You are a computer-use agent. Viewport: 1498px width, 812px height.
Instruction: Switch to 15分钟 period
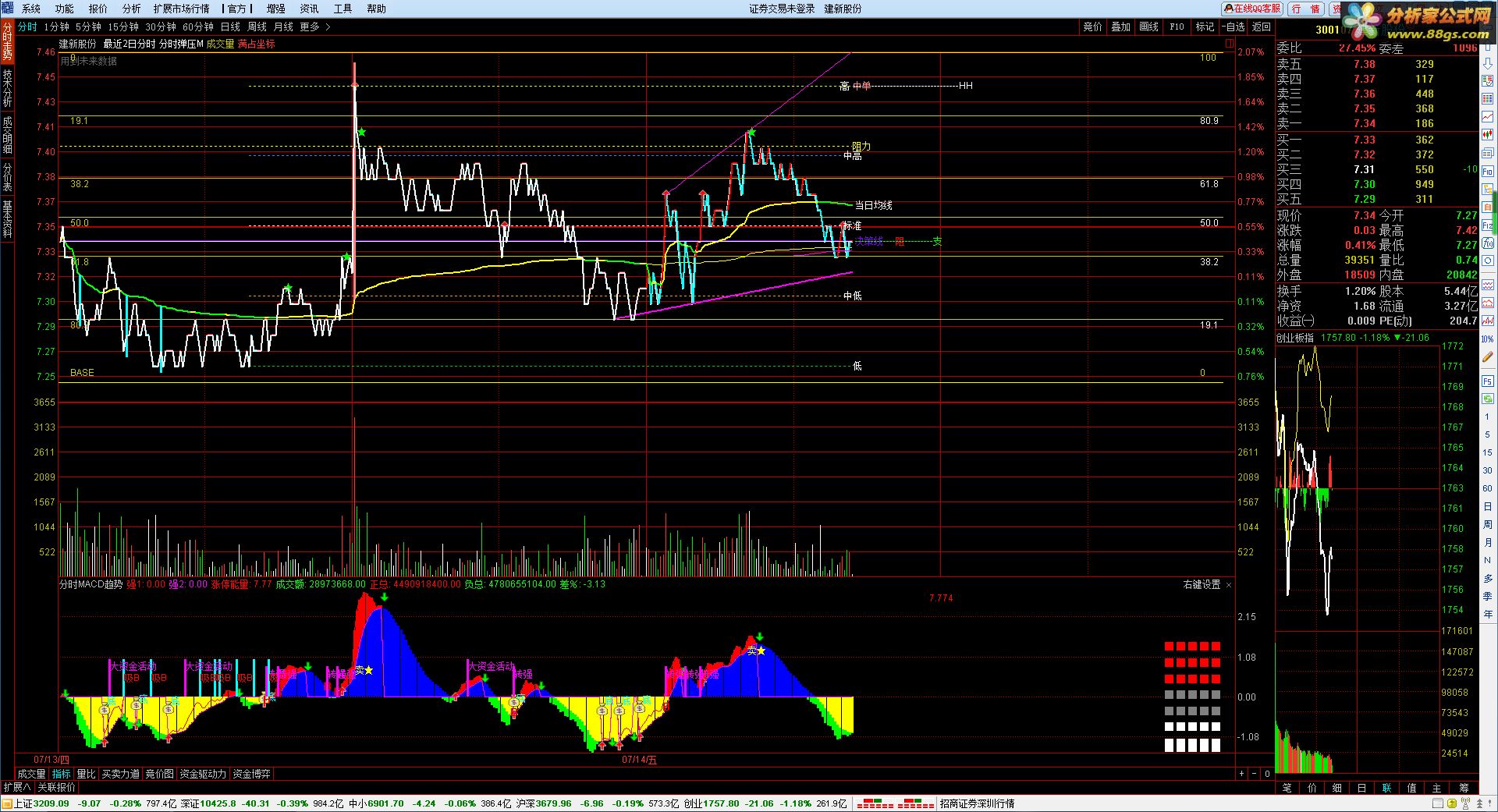123,27
